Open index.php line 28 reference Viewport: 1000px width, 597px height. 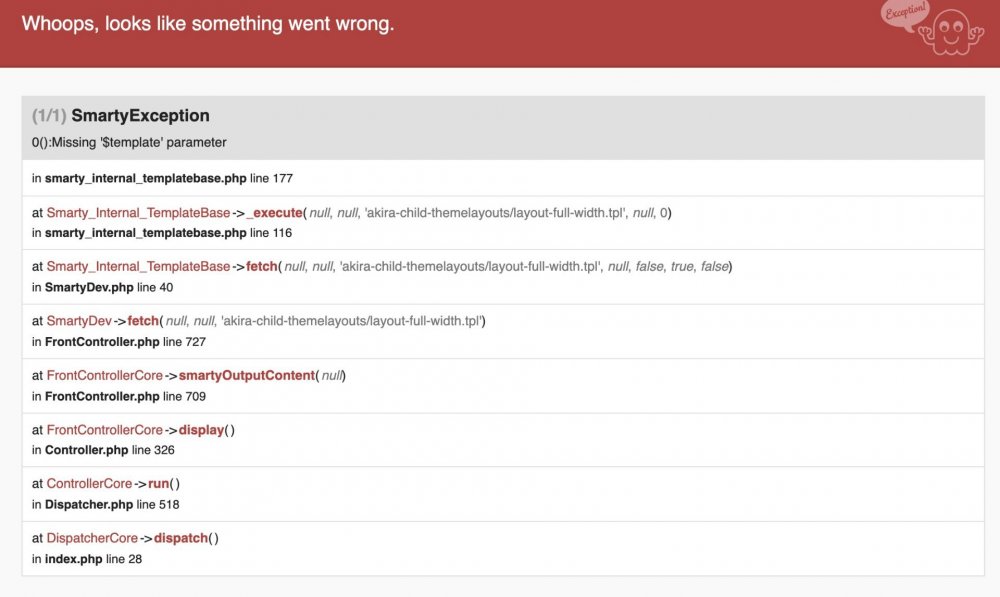93,559
